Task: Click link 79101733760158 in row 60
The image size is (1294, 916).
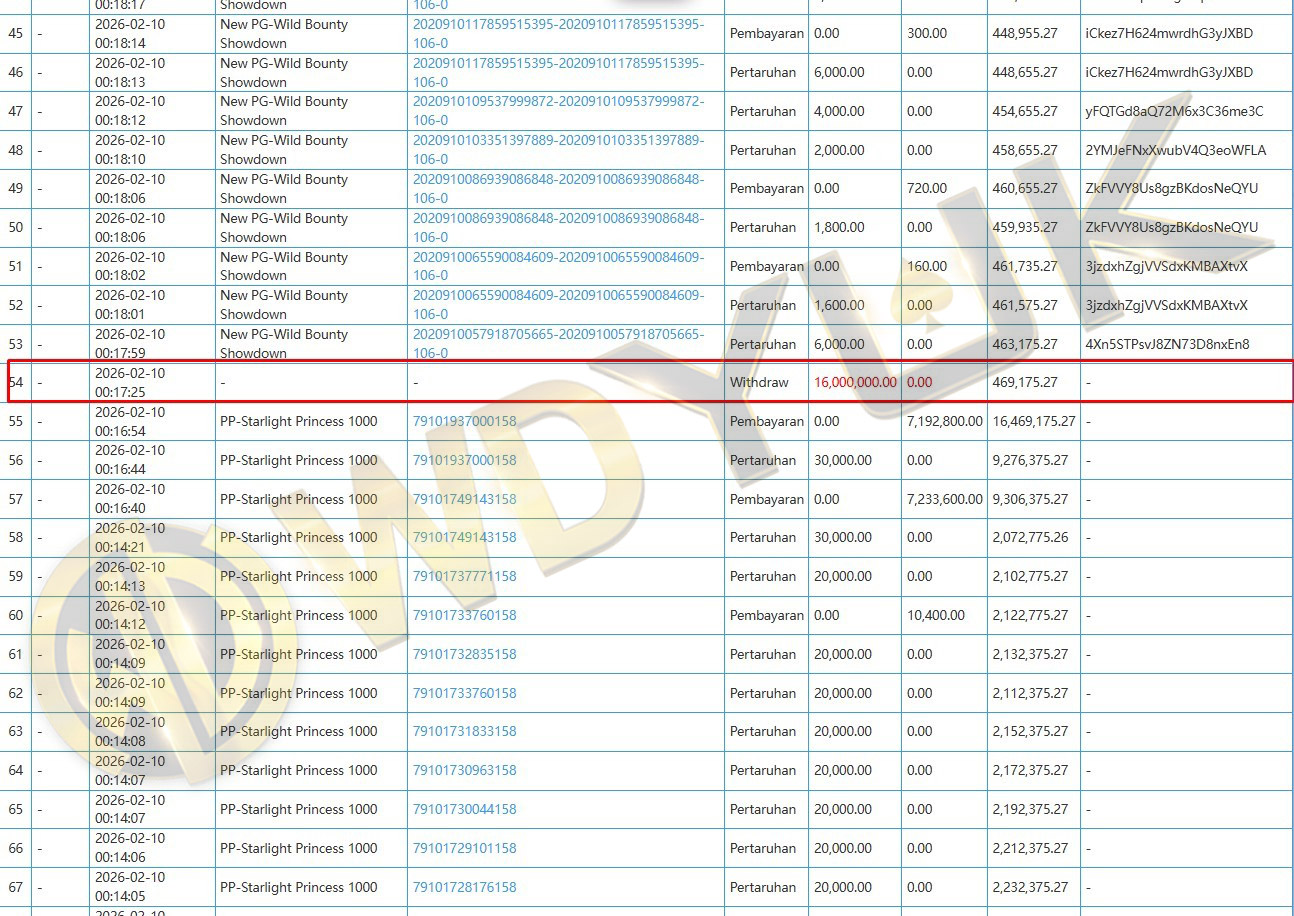Action: coord(464,615)
